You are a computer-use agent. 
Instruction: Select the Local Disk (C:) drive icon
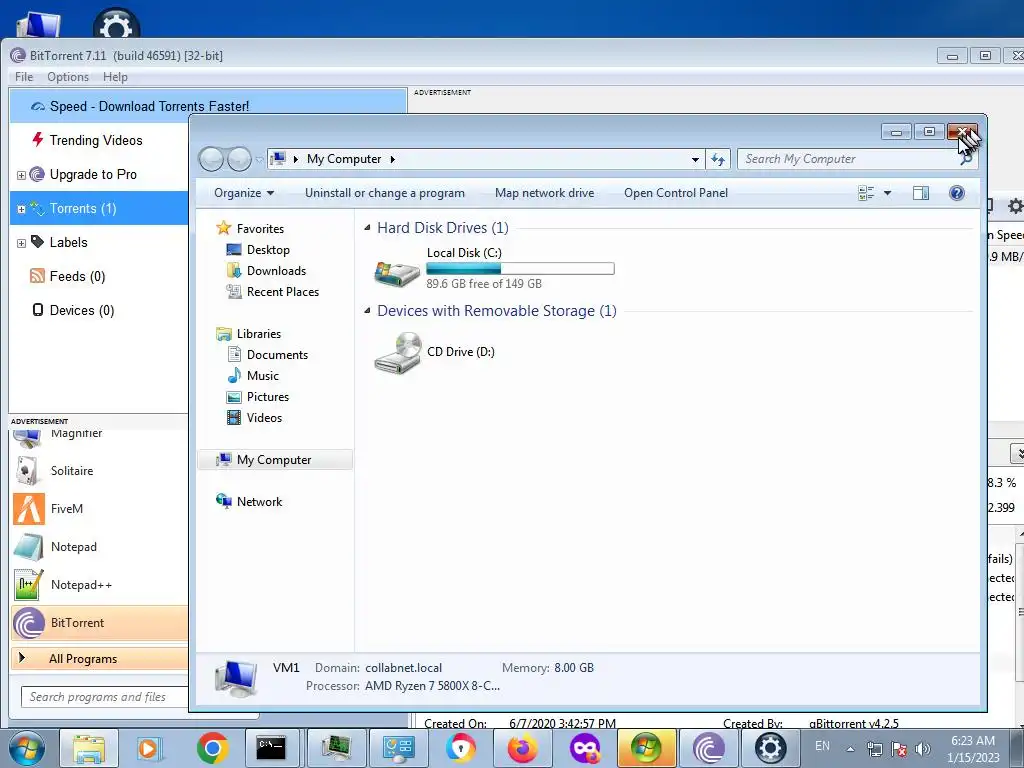396,272
